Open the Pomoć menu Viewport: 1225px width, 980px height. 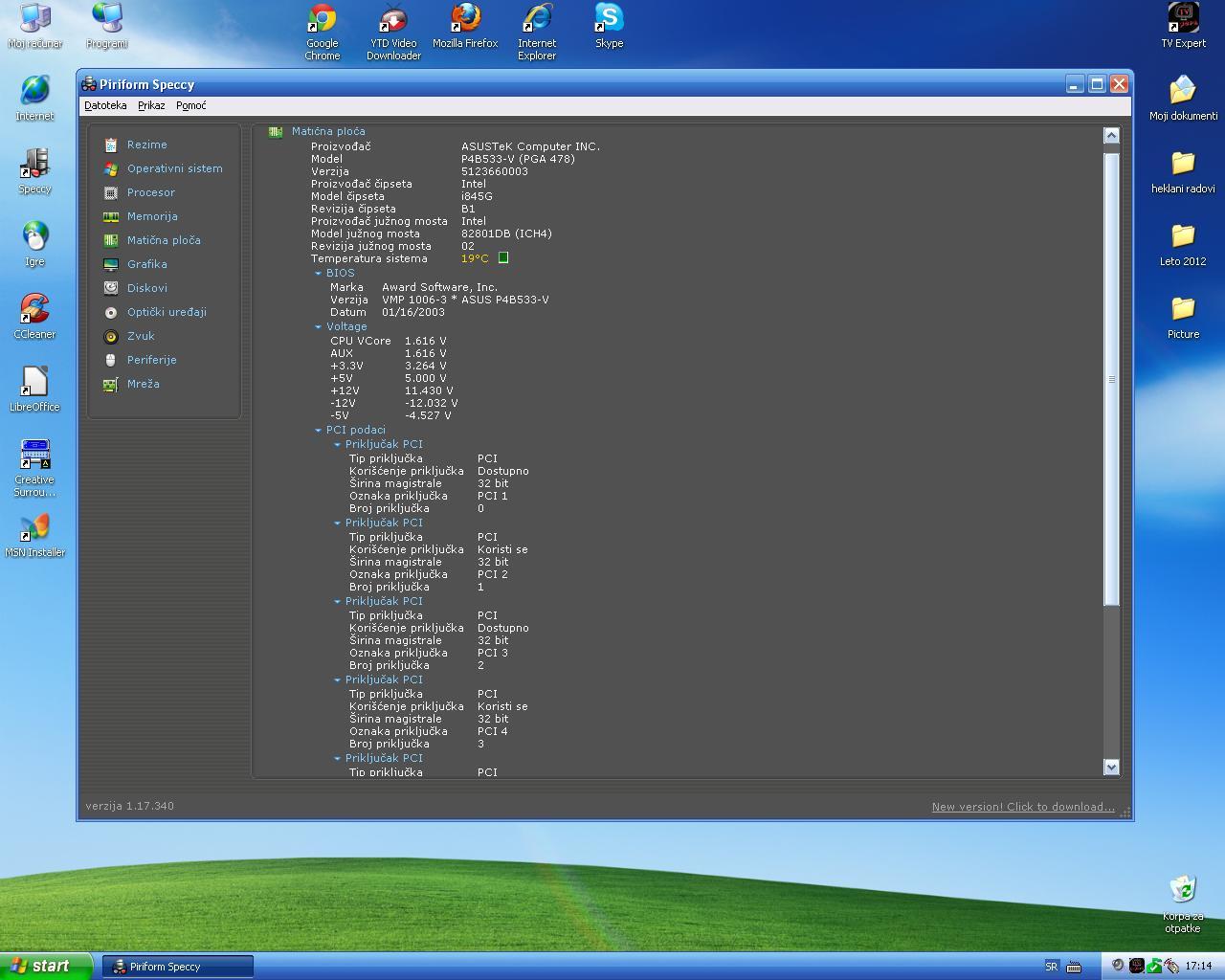coord(190,105)
